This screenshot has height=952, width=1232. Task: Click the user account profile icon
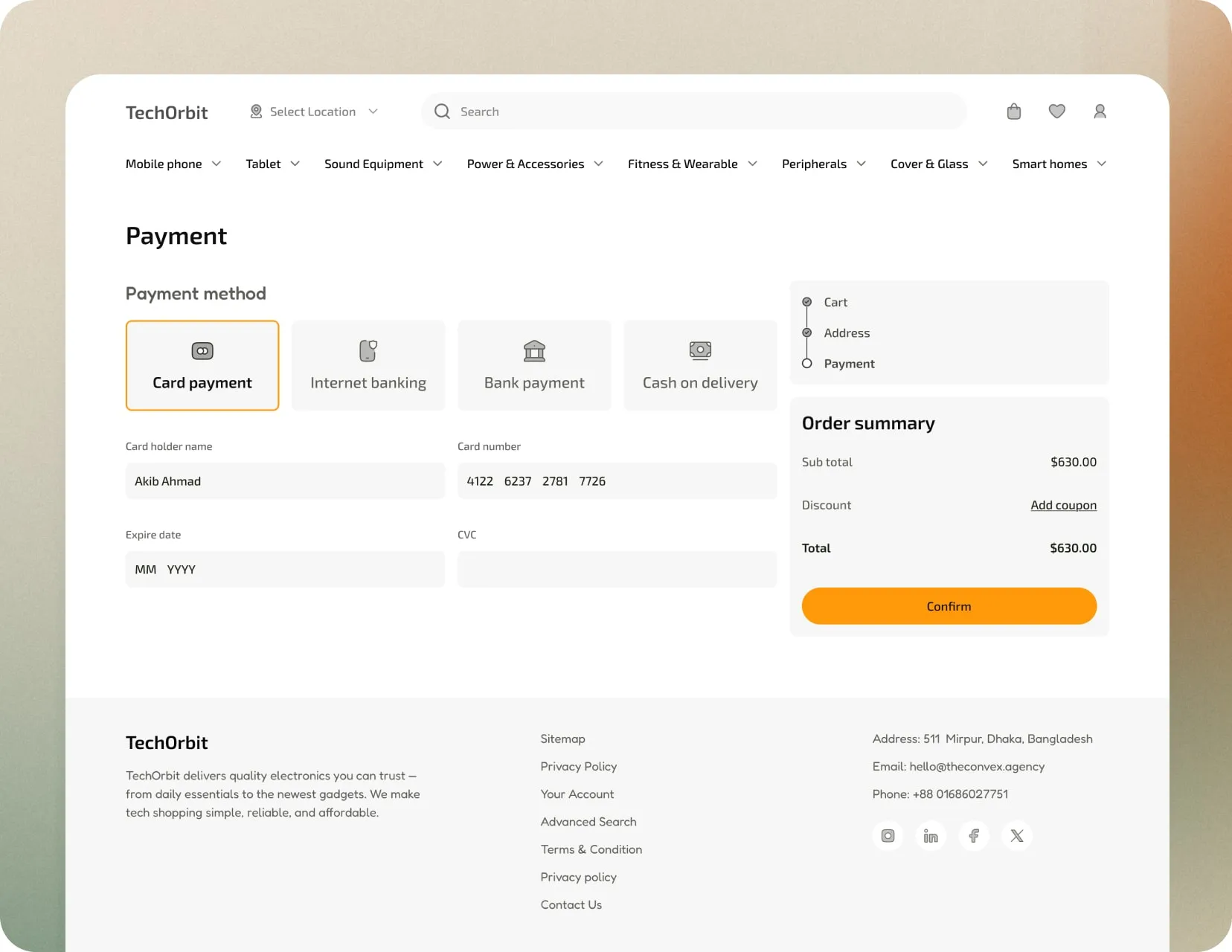pyautogui.click(x=1100, y=112)
